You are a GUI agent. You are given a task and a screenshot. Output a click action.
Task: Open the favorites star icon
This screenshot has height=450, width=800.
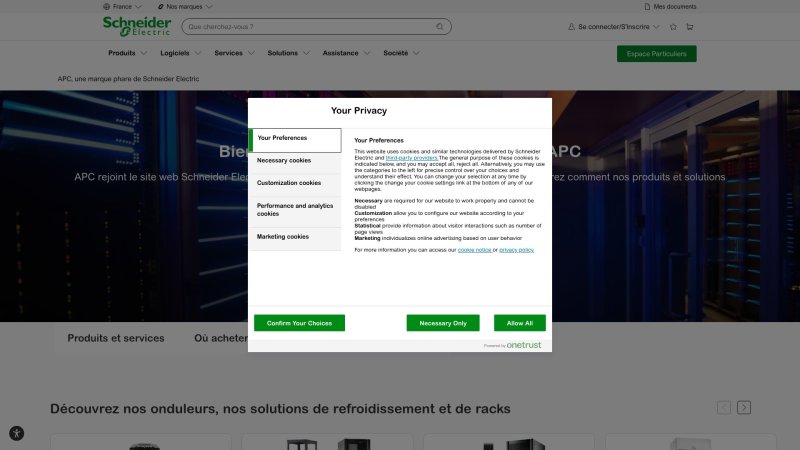672,27
